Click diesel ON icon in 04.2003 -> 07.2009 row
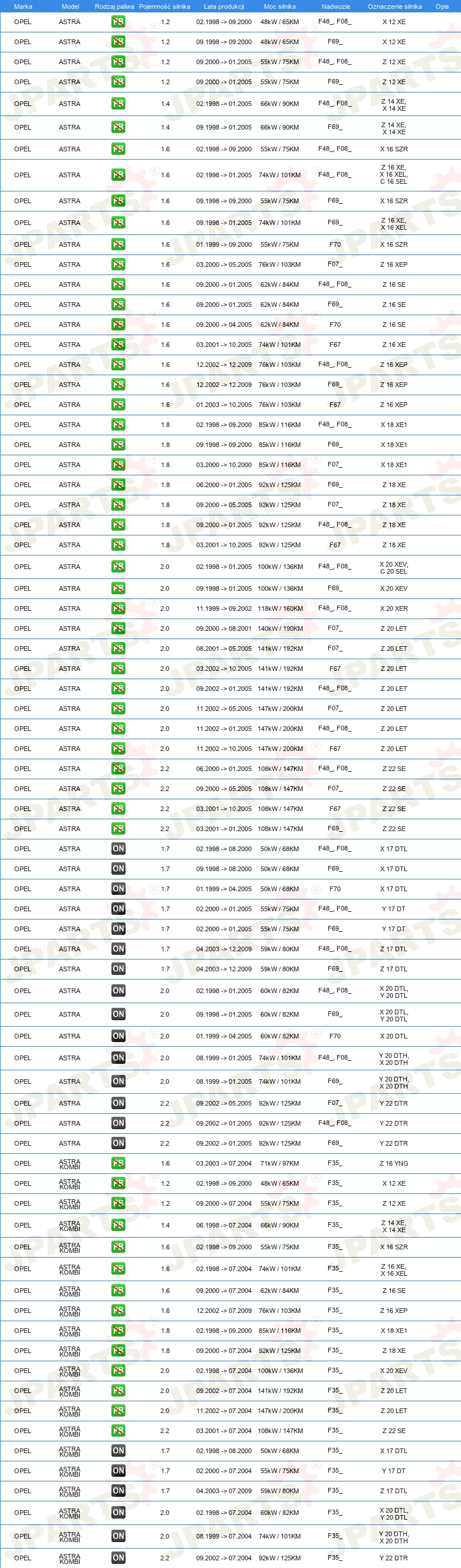The height and width of the screenshot is (1568, 461). pyautogui.click(x=118, y=1491)
